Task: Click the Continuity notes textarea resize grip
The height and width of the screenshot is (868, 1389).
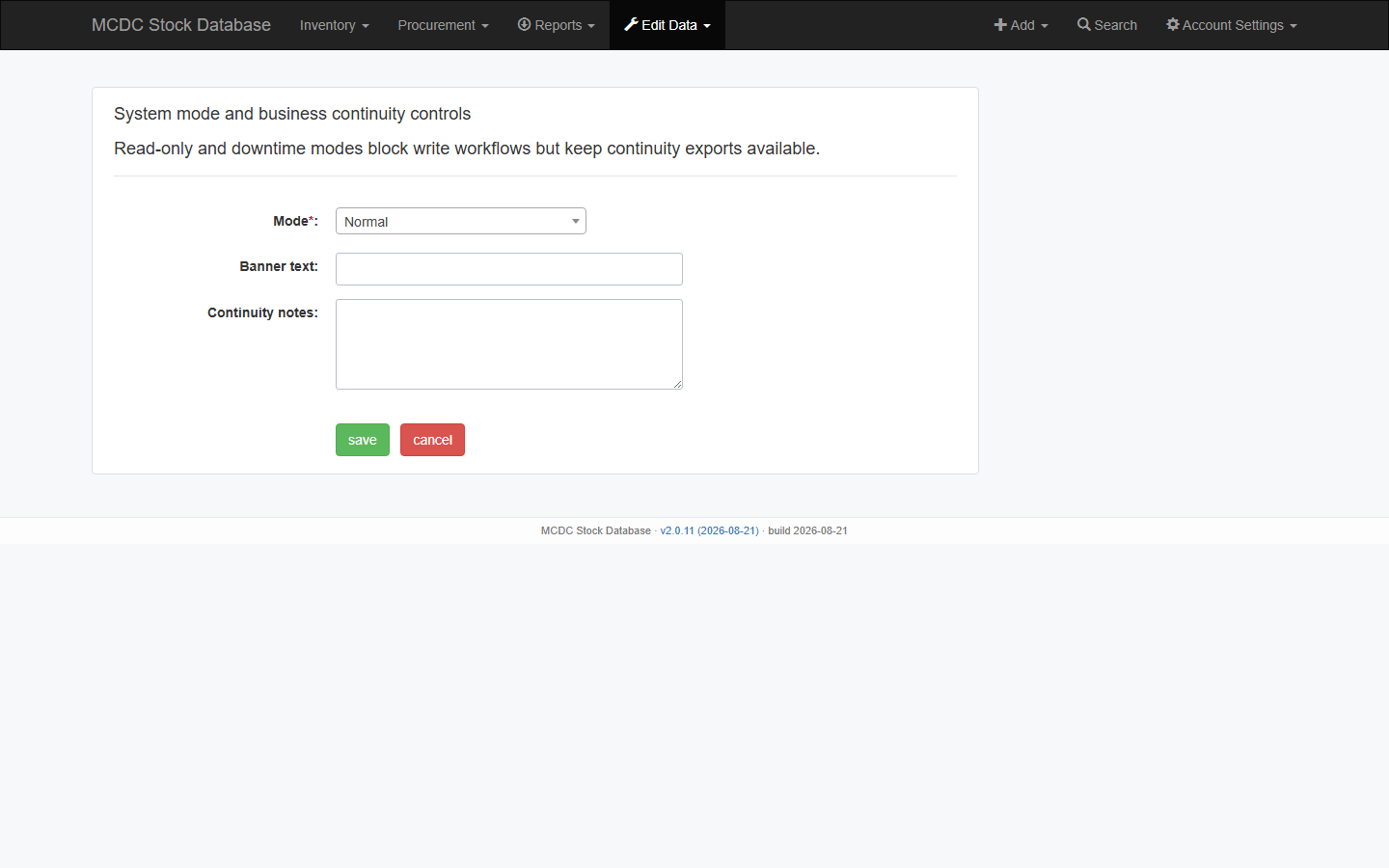Action: 677,384
